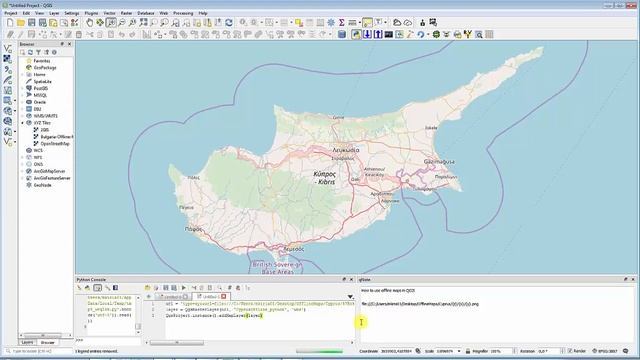This screenshot has height=360, width=640.
Task: Click the Delete Selected trash icon
Action: point(79,35)
